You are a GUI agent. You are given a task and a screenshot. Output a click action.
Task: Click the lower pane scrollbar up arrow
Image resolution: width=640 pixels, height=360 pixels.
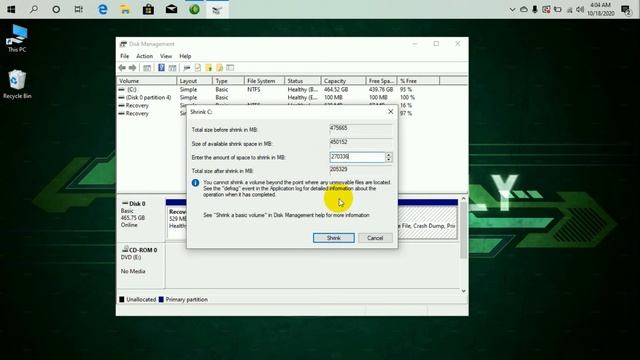(x=463, y=198)
